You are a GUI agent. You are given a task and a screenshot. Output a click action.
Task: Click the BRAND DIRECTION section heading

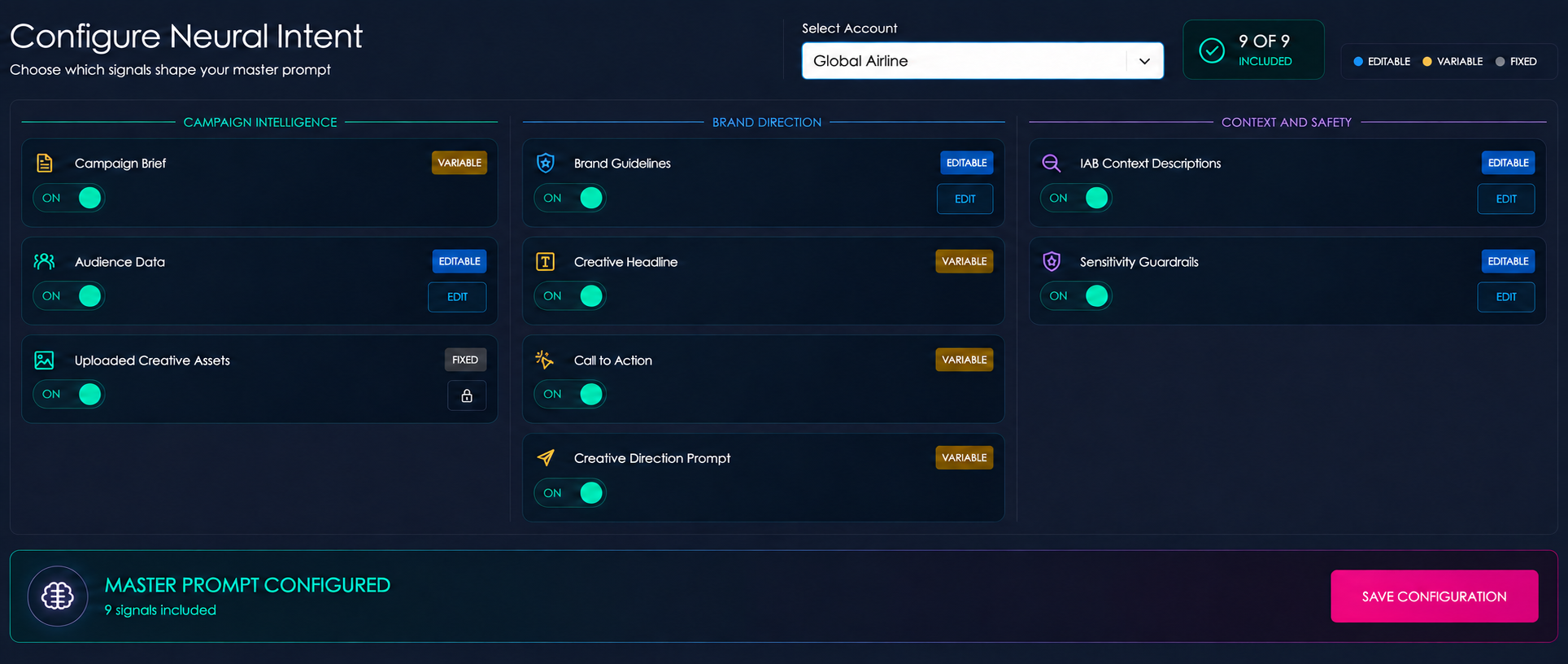pos(767,122)
